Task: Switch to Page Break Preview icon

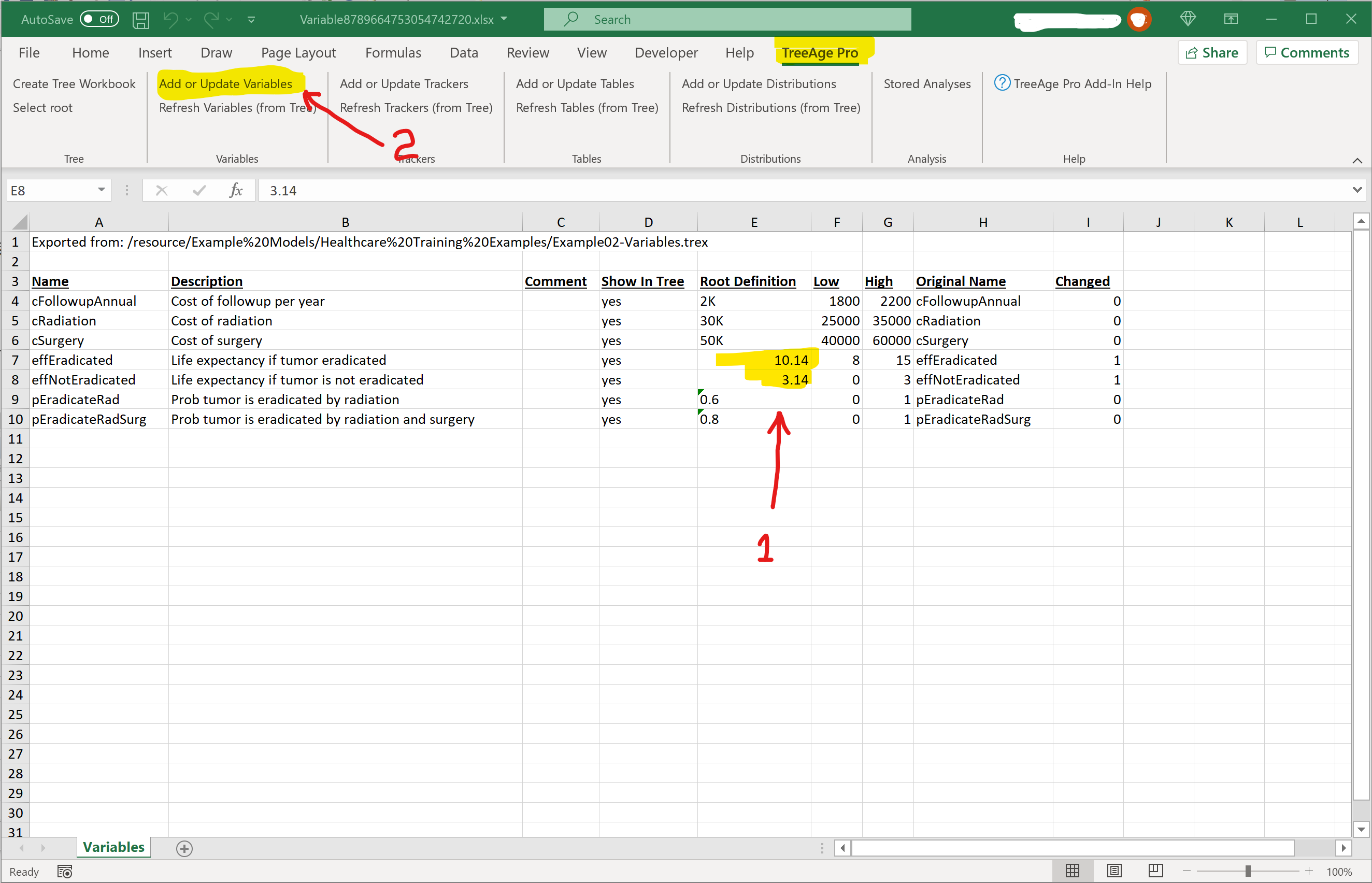Action: pos(1155,871)
